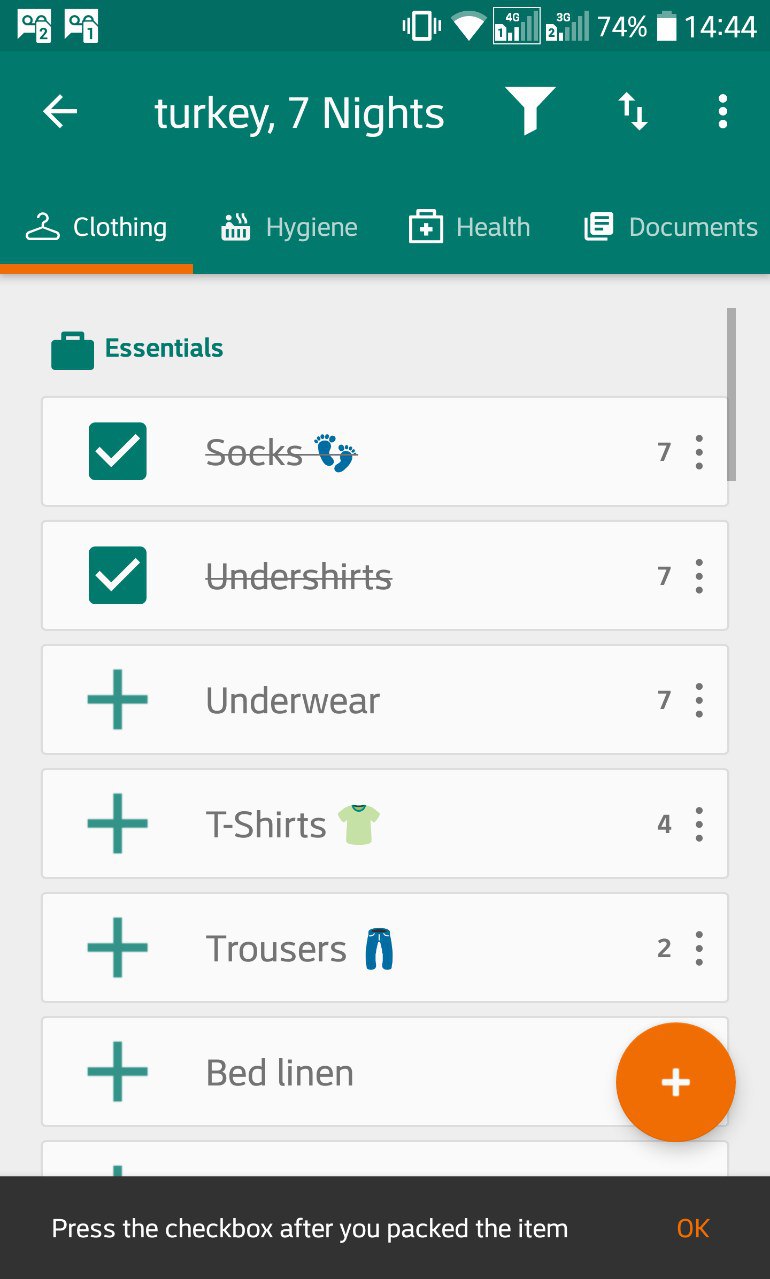The width and height of the screenshot is (770, 1279).
Task: Uncheck the Undershirts checkbox
Action: point(118,576)
